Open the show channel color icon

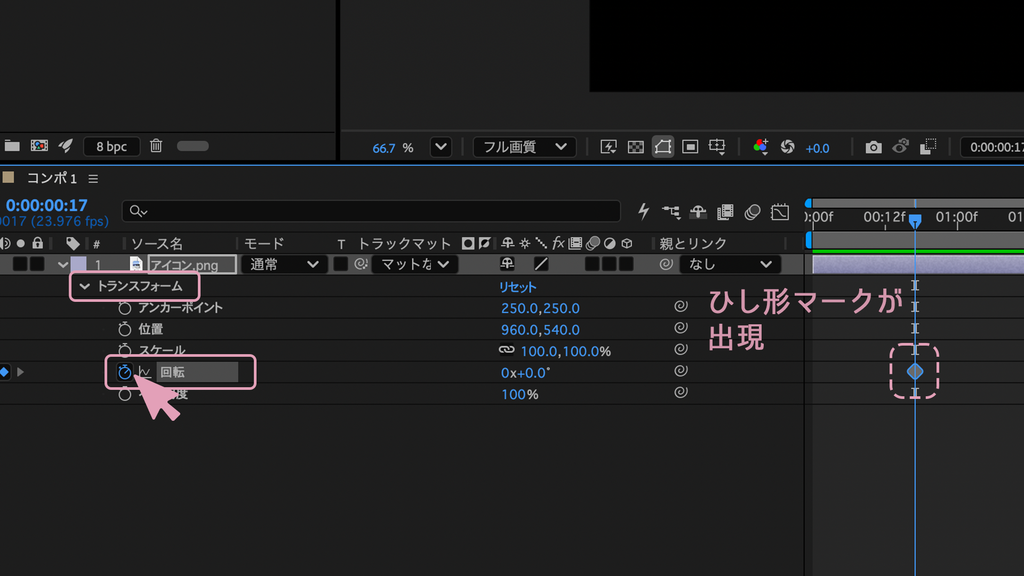[x=760, y=147]
